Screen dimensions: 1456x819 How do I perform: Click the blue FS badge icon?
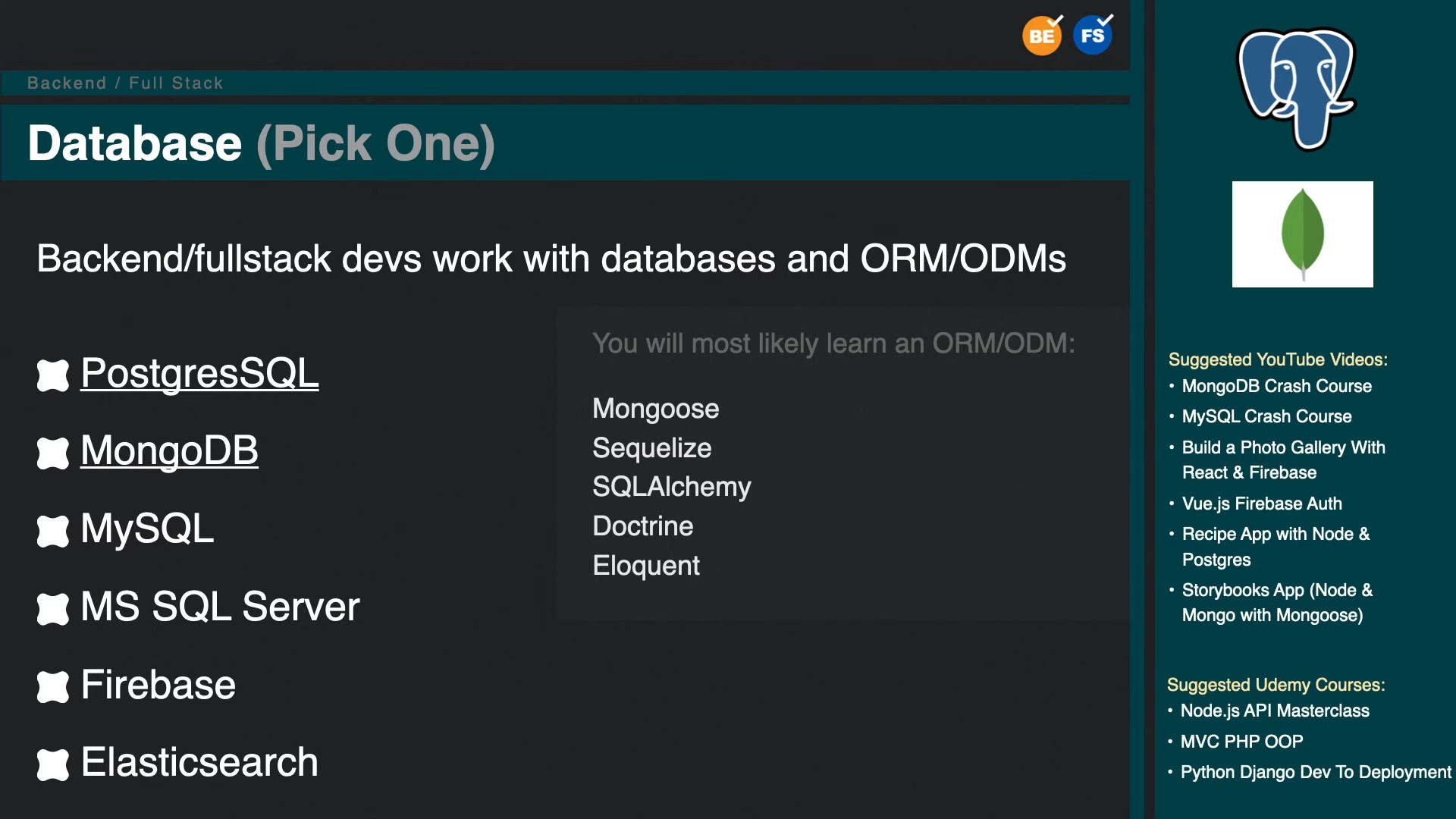pos(1092,36)
